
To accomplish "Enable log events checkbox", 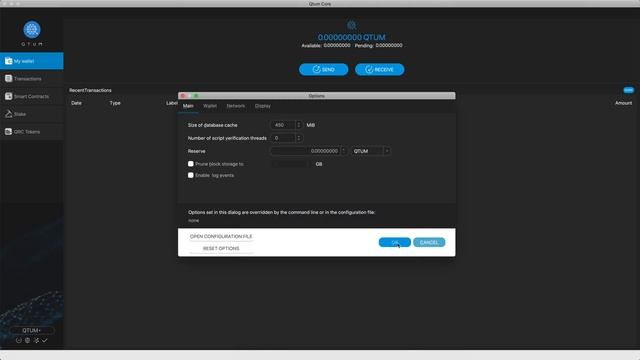I will click(191, 175).
